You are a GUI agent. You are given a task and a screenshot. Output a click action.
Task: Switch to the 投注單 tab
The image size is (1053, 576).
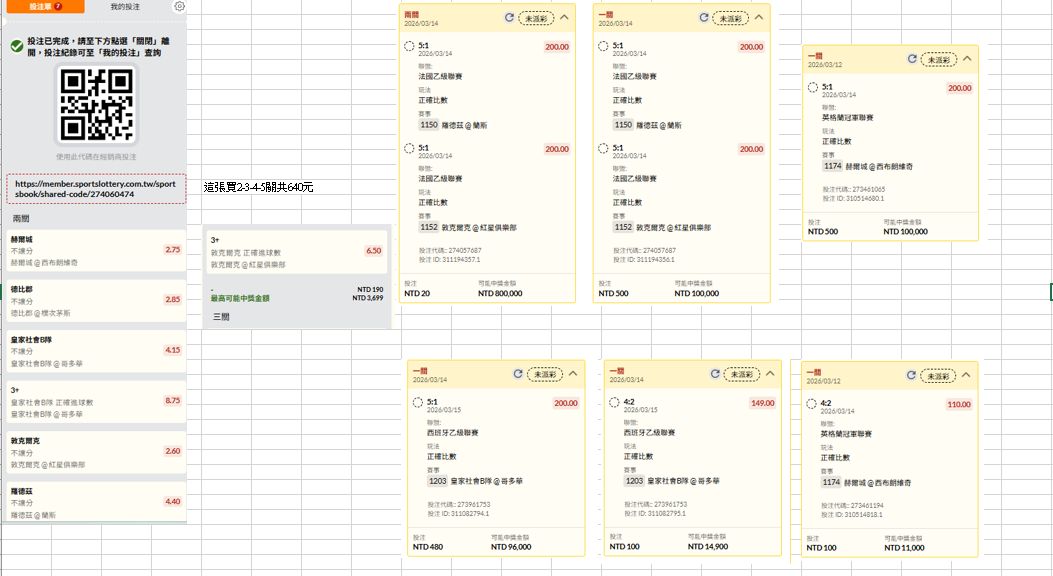coord(46,6)
